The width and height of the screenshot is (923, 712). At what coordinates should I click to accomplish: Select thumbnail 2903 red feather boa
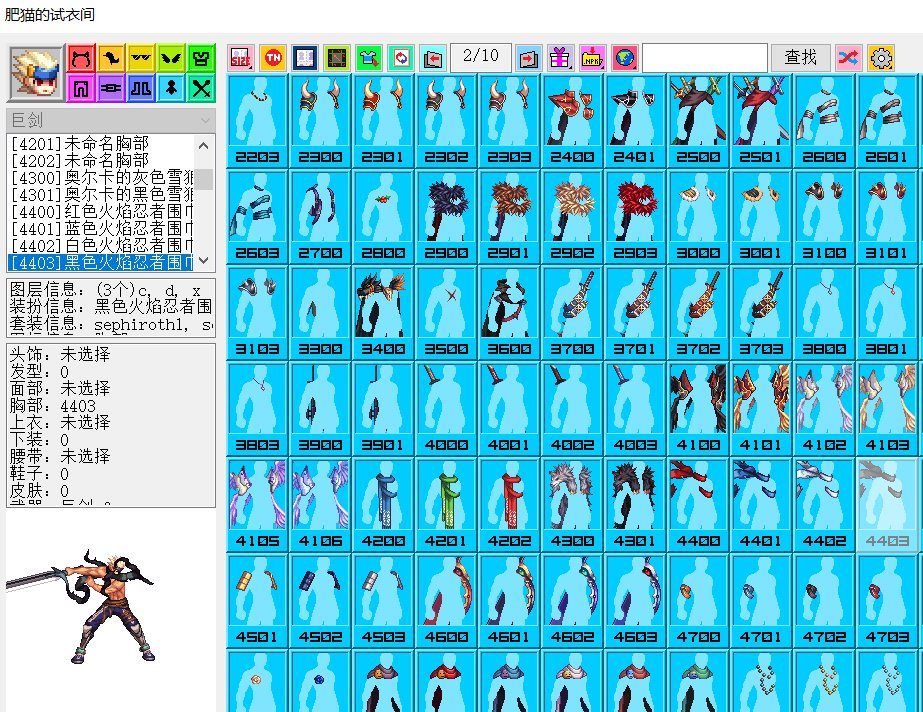[x=635, y=217]
